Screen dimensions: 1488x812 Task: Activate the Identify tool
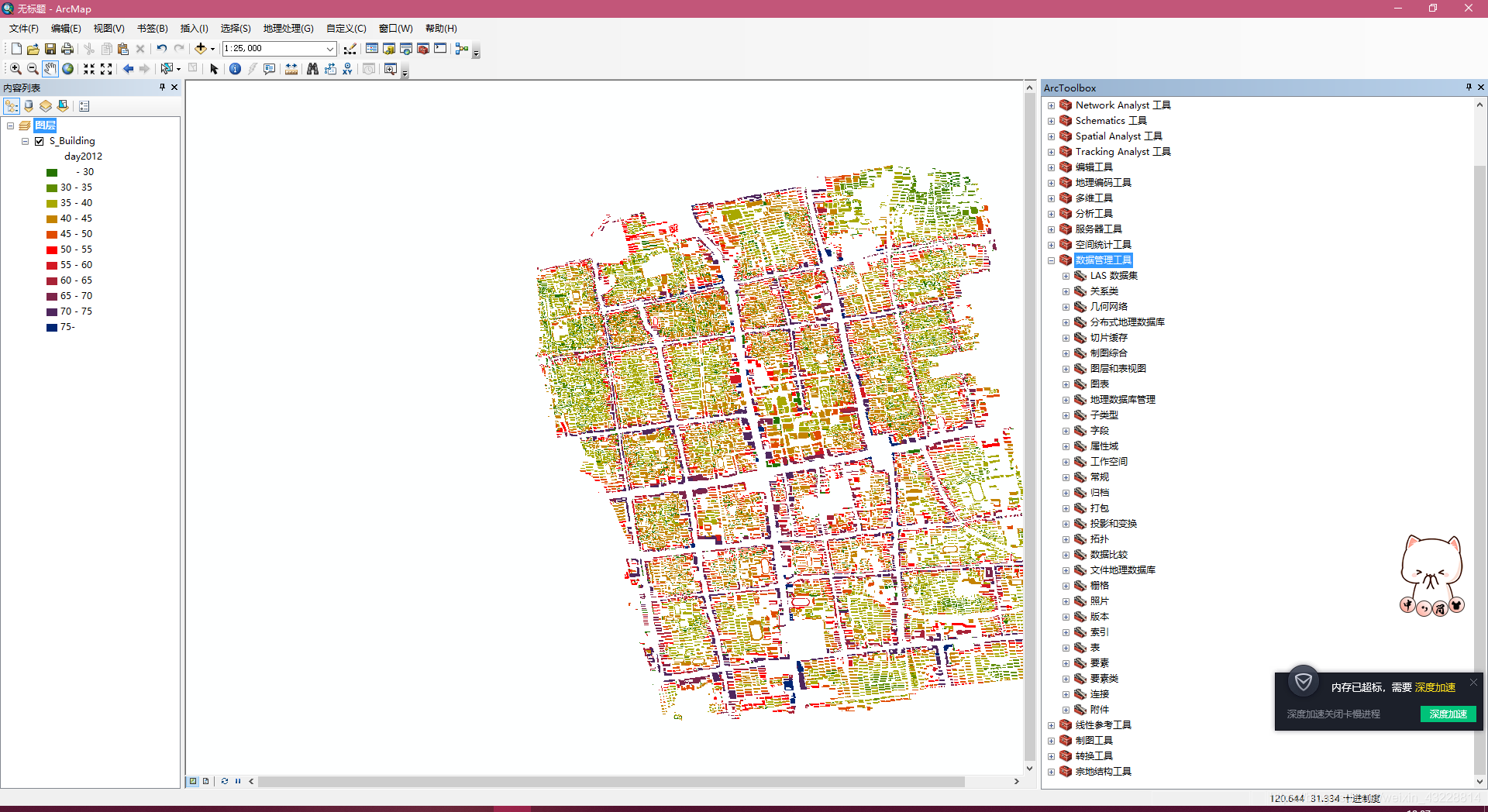(235, 69)
